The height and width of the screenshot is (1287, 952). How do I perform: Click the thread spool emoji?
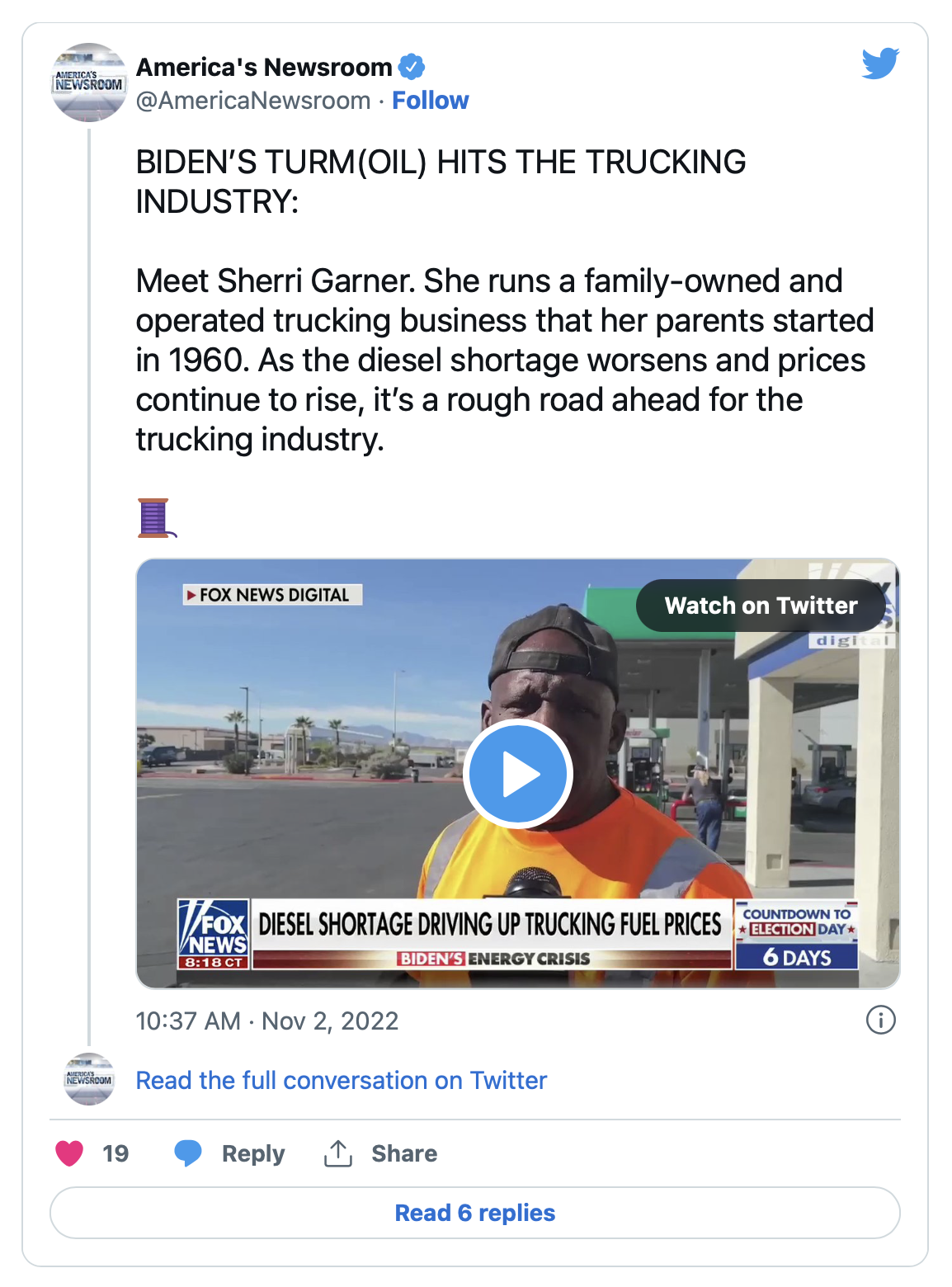point(155,518)
